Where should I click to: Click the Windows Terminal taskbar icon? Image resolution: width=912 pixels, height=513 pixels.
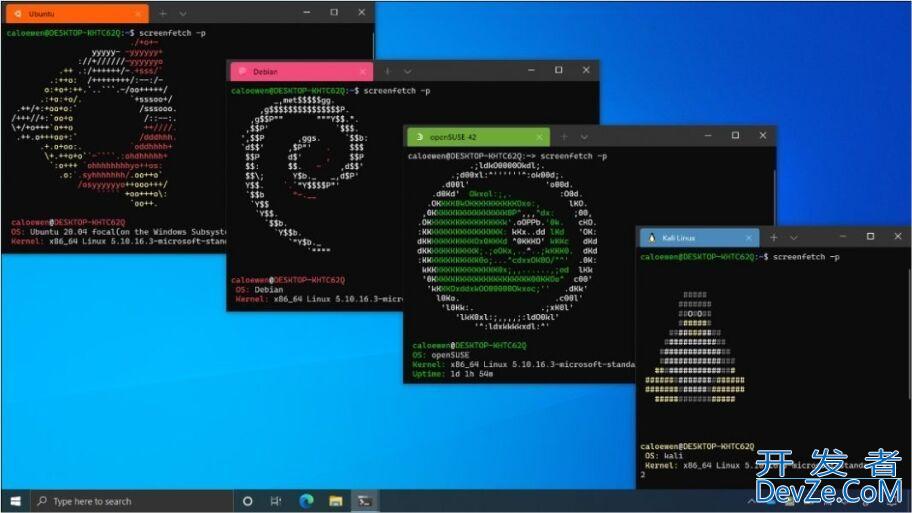point(366,501)
